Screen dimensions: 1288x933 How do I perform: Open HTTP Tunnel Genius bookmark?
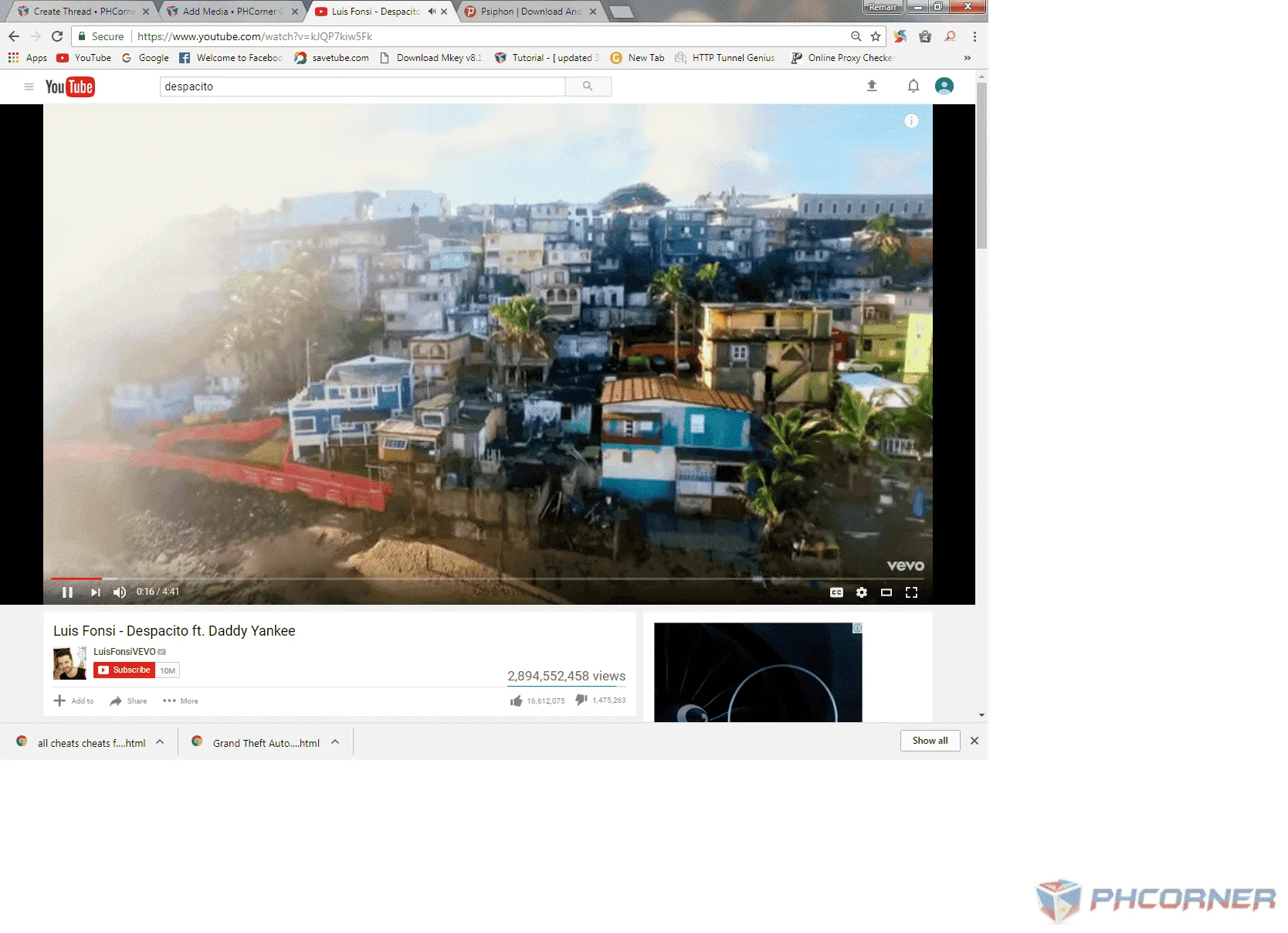(x=725, y=58)
